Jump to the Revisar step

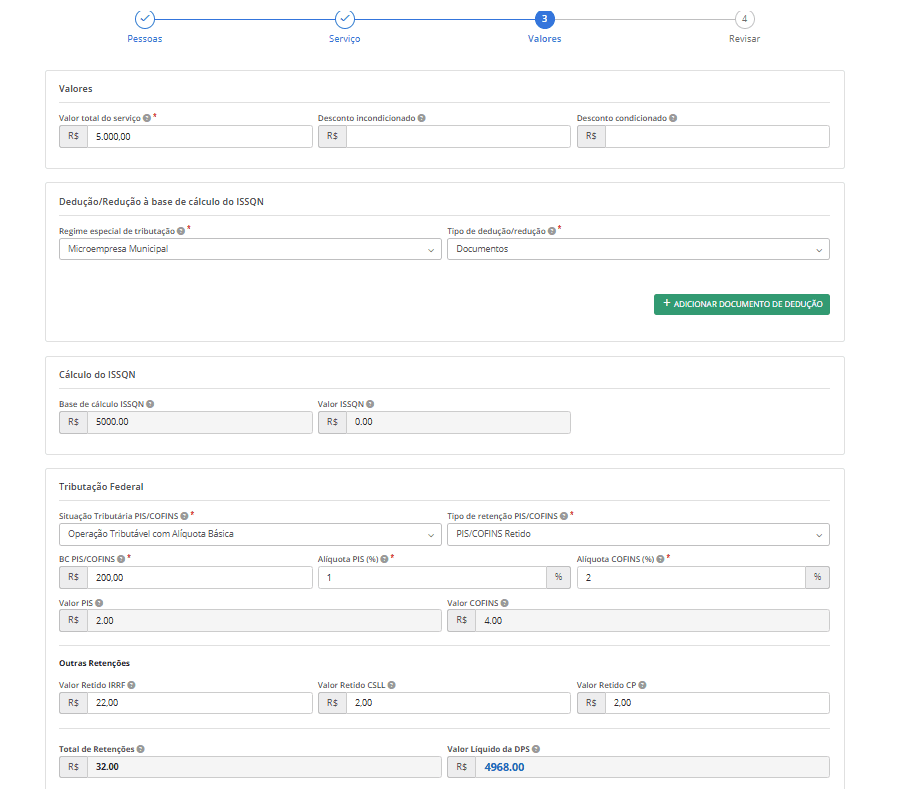coord(744,19)
